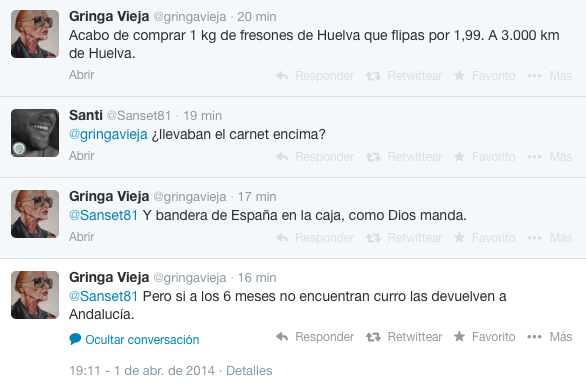The height and width of the screenshot is (391, 586).
Task: Click three-dots Más icon on first tweet
Action: 534,76
